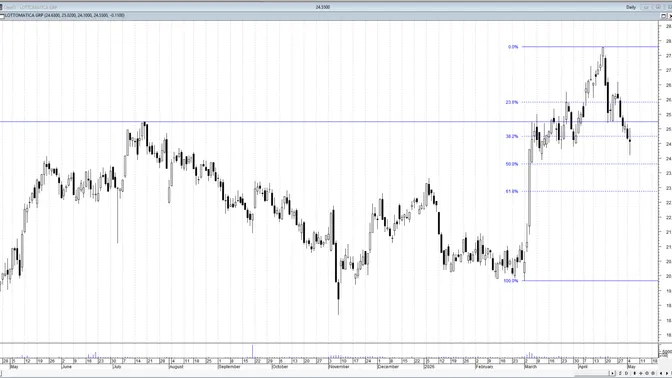Click the LOTTOMATICA GRP price header text
The width and height of the screenshot is (672, 378).
coord(65,15)
